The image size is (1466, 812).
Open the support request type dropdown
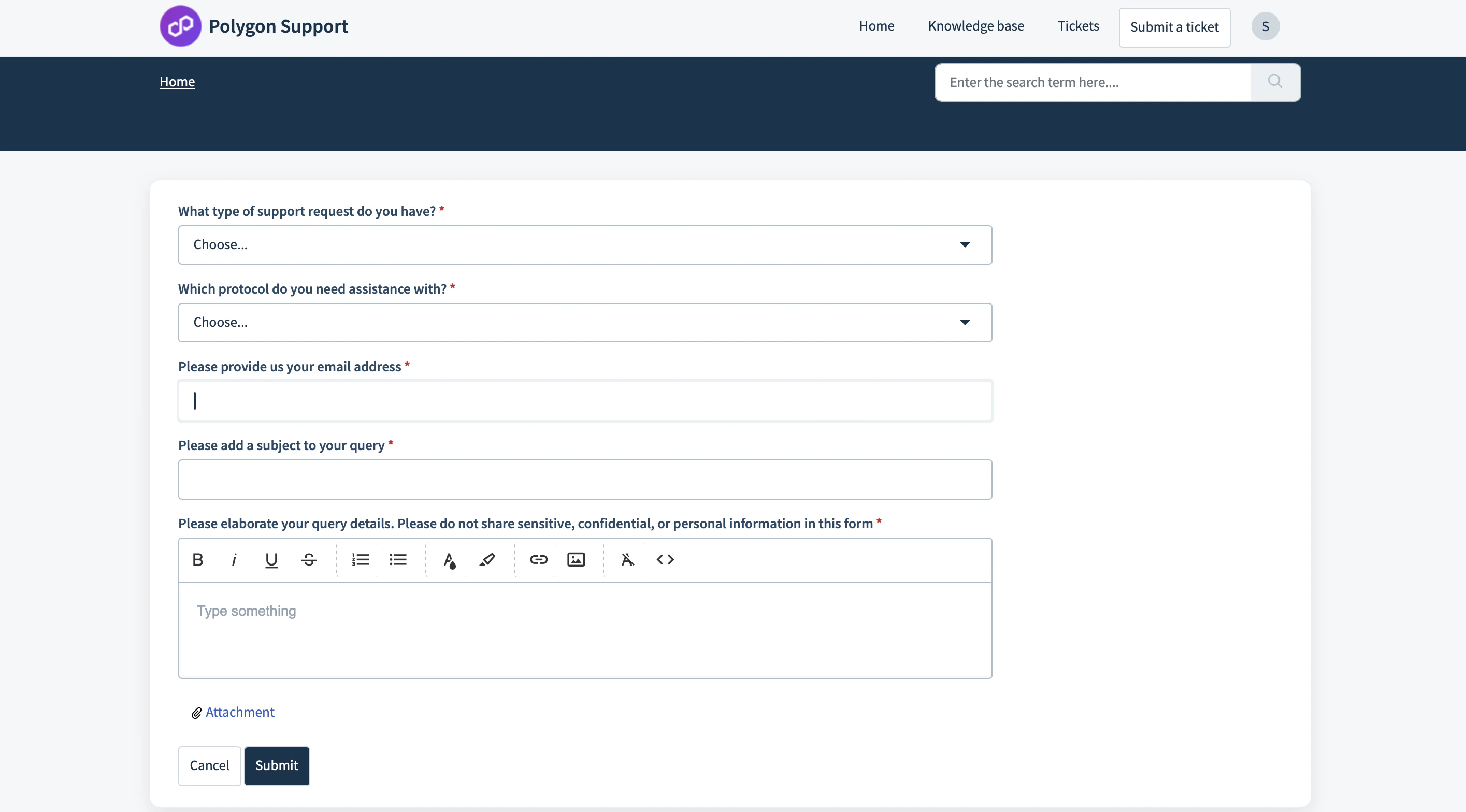pyautogui.click(x=584, y=244)
